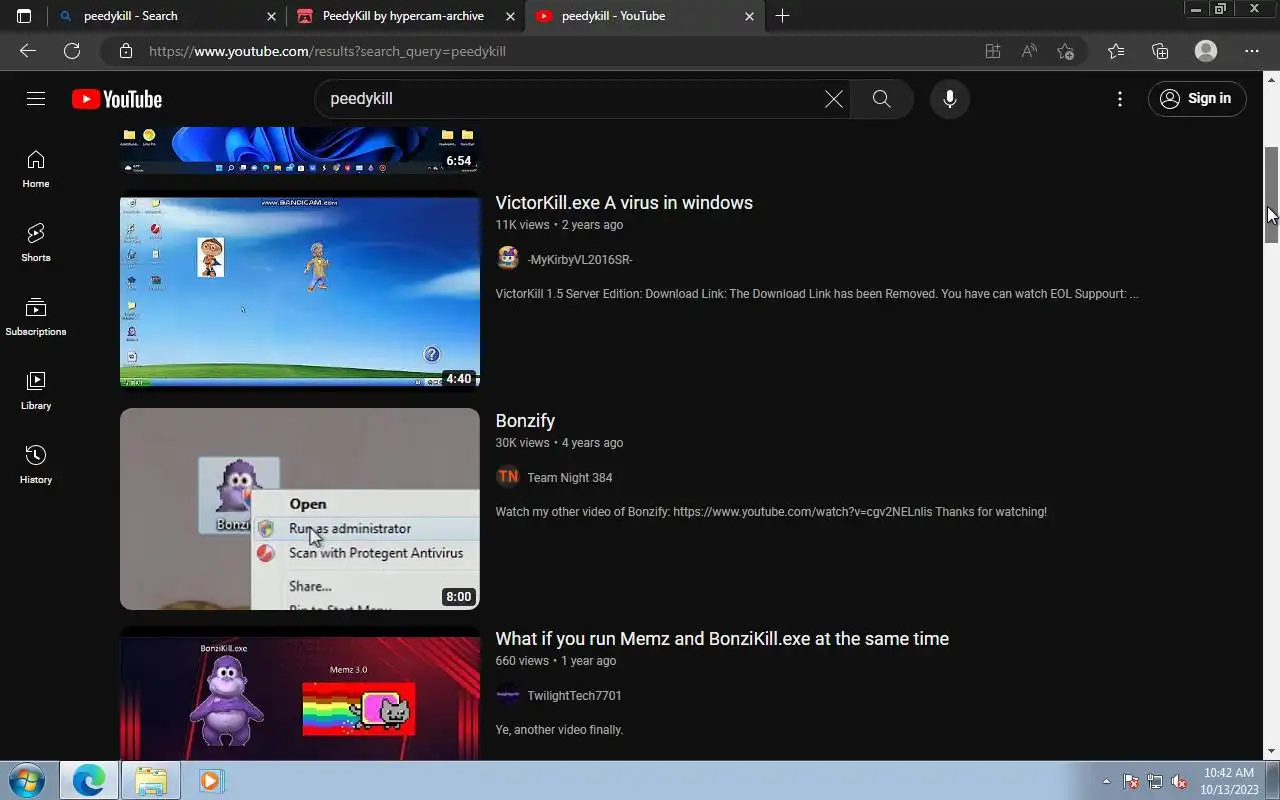Open Shorts in the sidebar
Image resolution: width=1280 pixels, height=800 pixels.
click(x=36, y=243)
